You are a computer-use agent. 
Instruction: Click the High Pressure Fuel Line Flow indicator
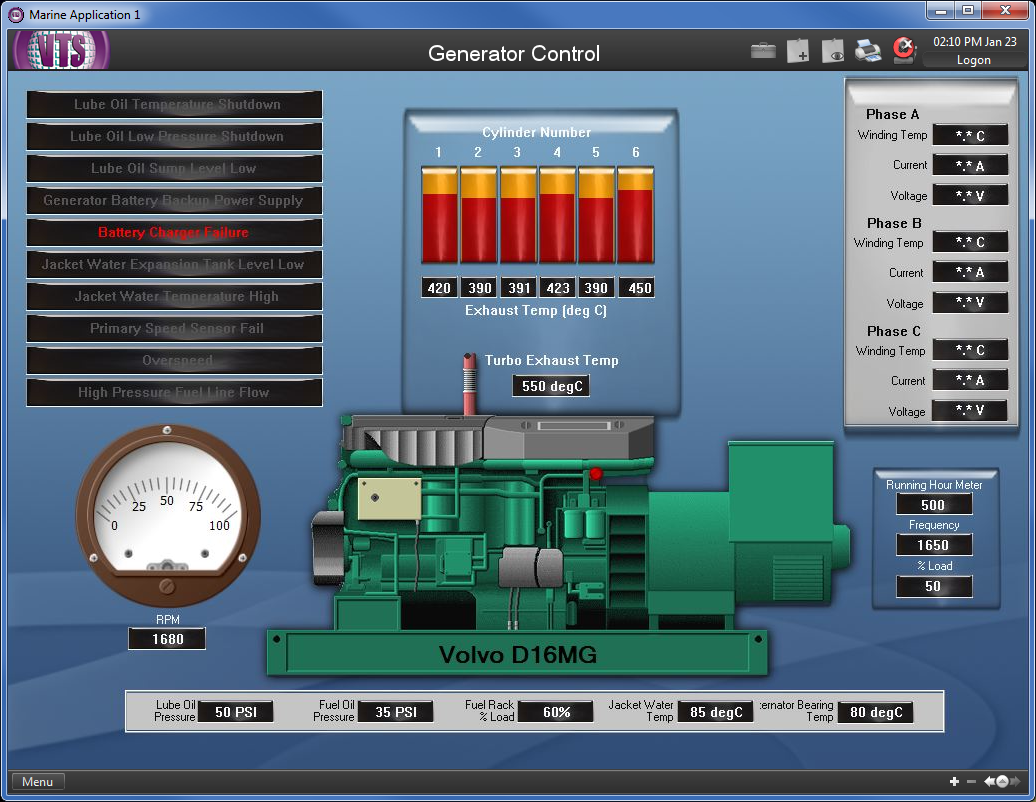[x=174, y=392]
